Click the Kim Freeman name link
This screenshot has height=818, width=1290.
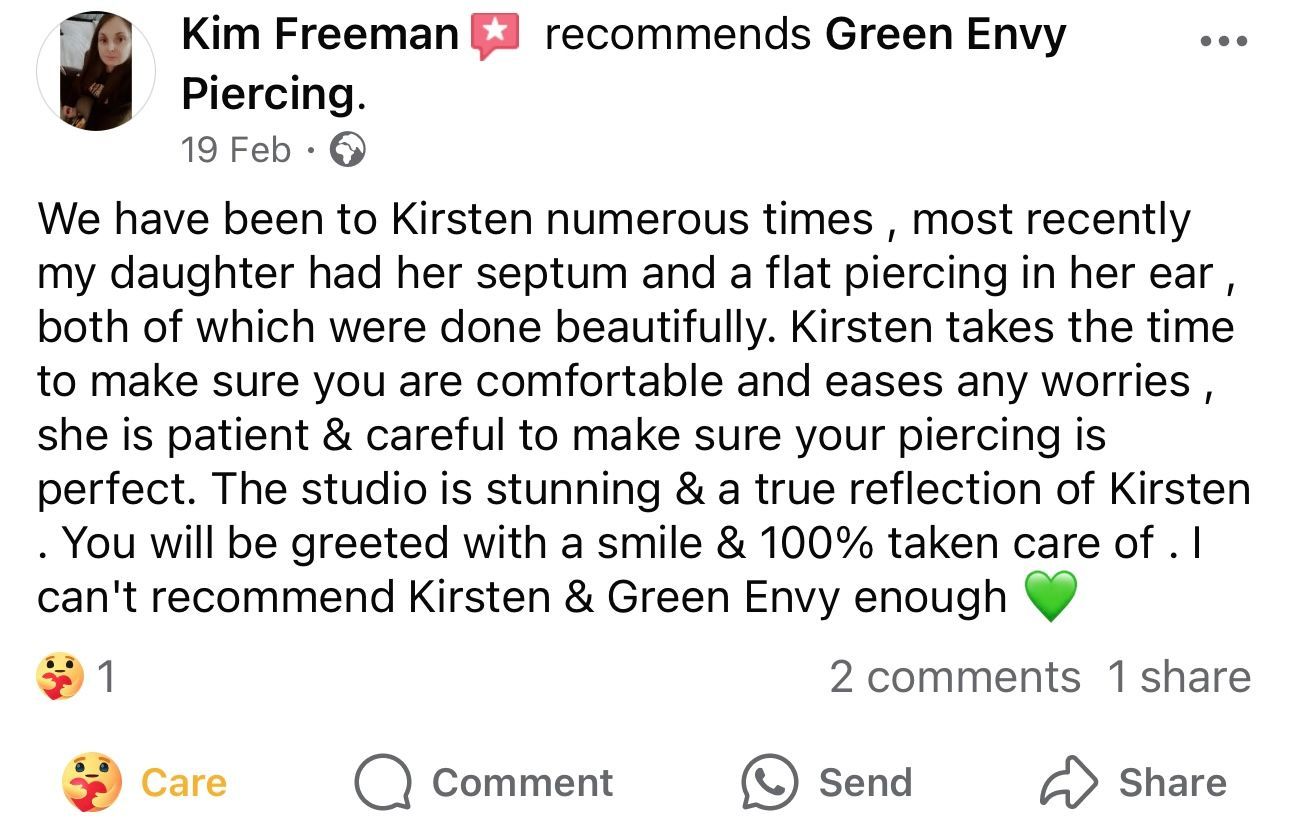[x=320, y=36]
